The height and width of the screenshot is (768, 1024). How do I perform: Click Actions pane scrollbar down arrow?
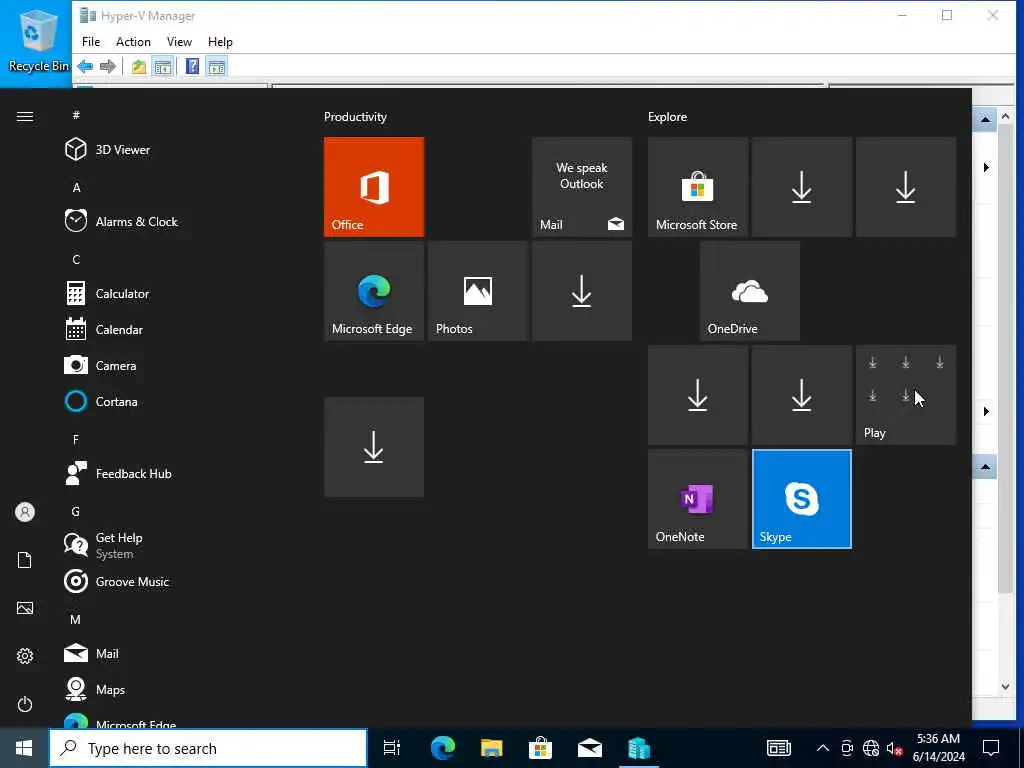coord(1005,687)
